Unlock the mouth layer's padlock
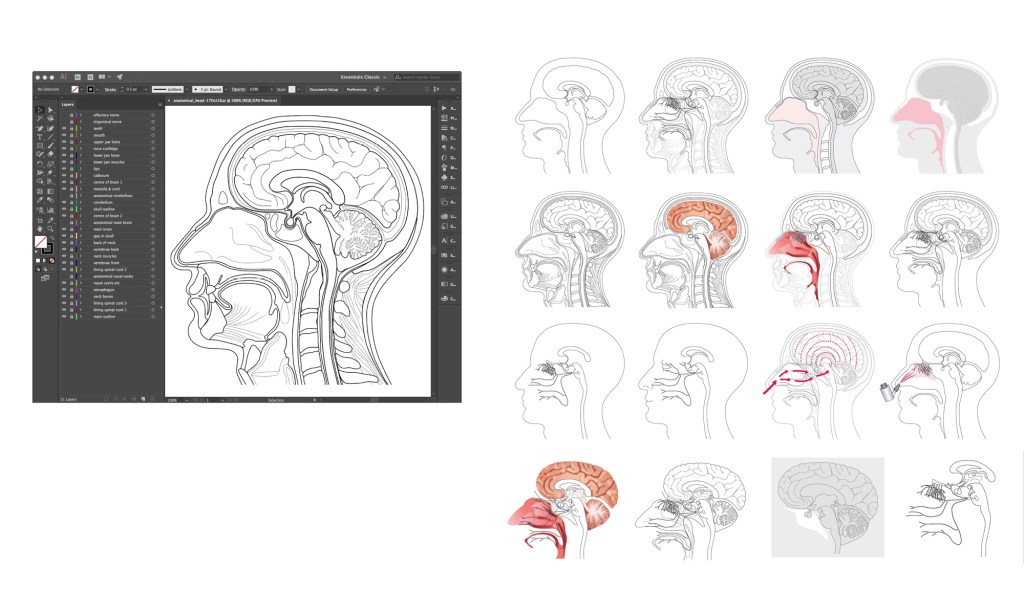Viewport: 1024px width, 614px height. click(71, 135)
